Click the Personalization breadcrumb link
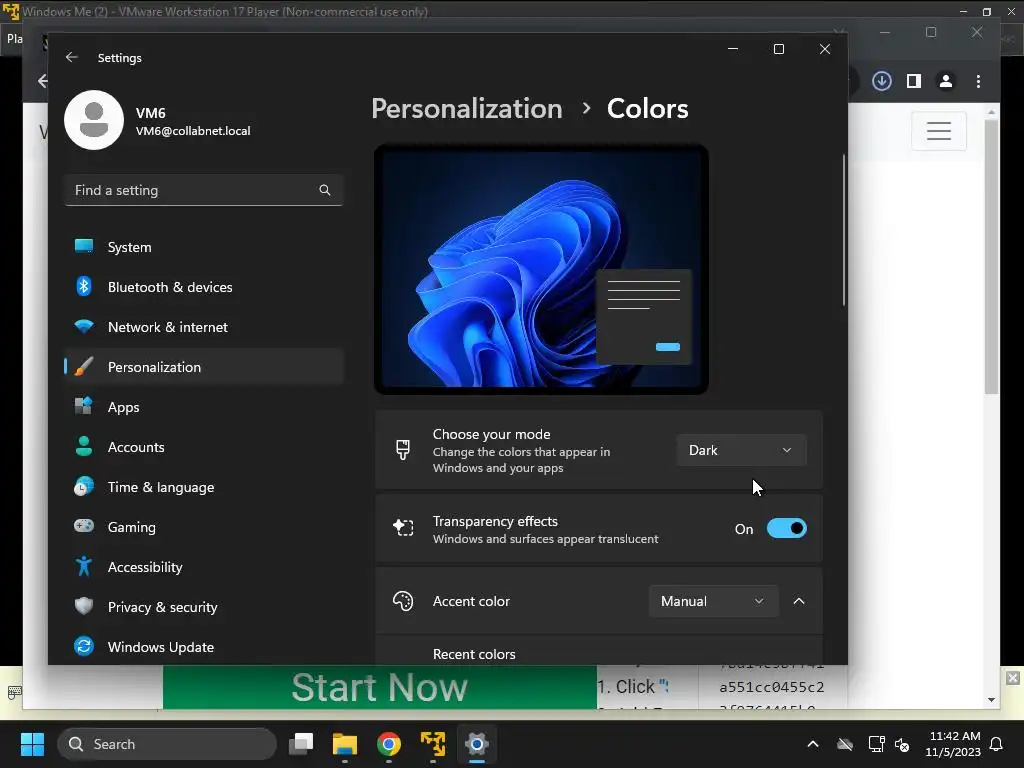This screenshot has width=1024, height=768. tap(466, 108)
